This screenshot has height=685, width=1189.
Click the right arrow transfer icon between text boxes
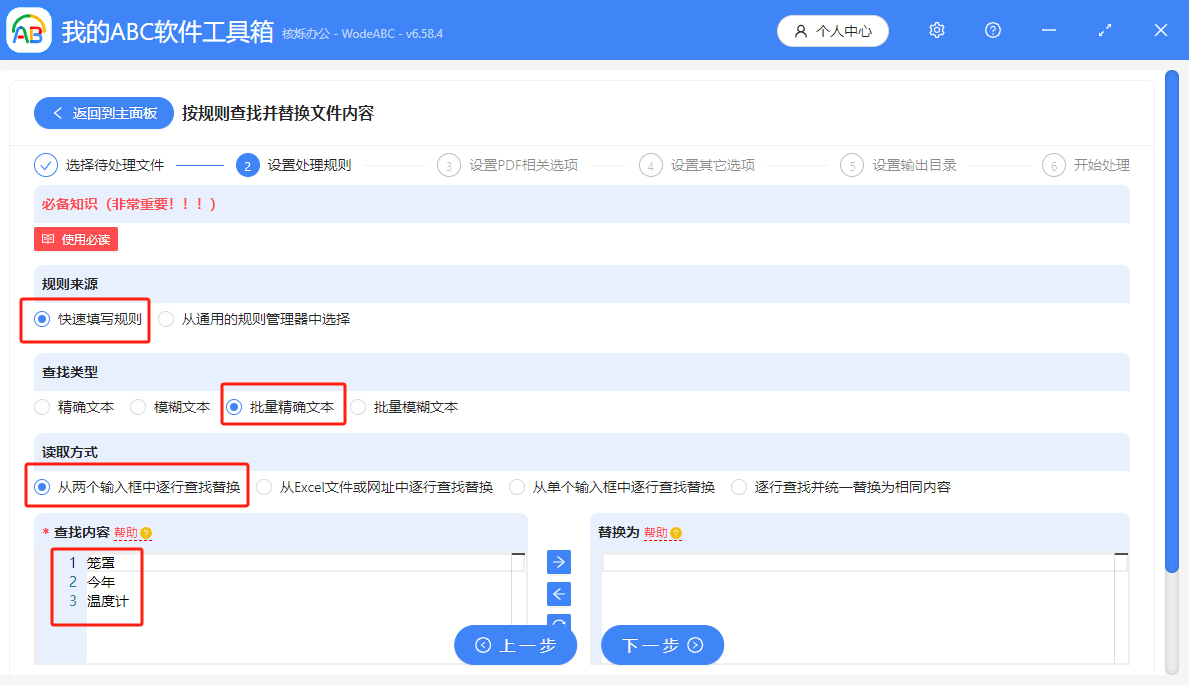558,562
